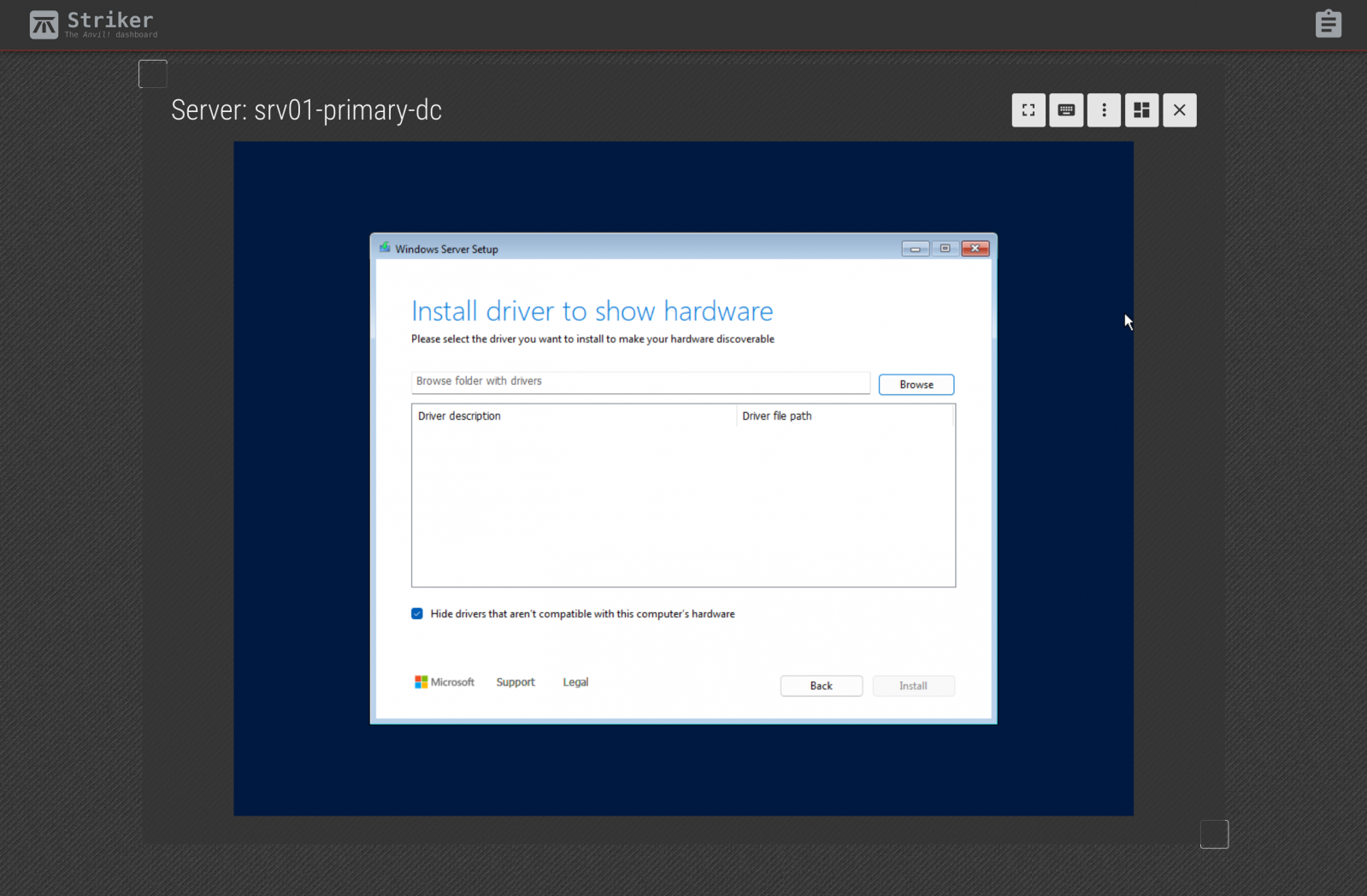Screen dimensions: 1367x896
Task: Open the Support link
Action: [x=516, y=682]
